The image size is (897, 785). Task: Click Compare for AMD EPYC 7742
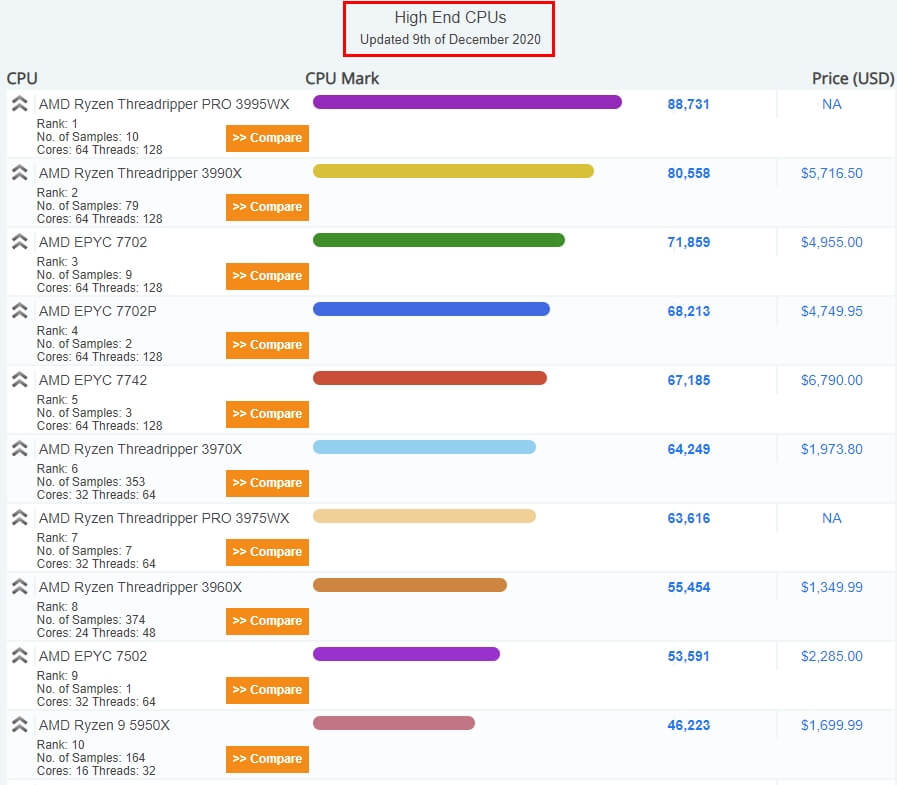[267, 414]
